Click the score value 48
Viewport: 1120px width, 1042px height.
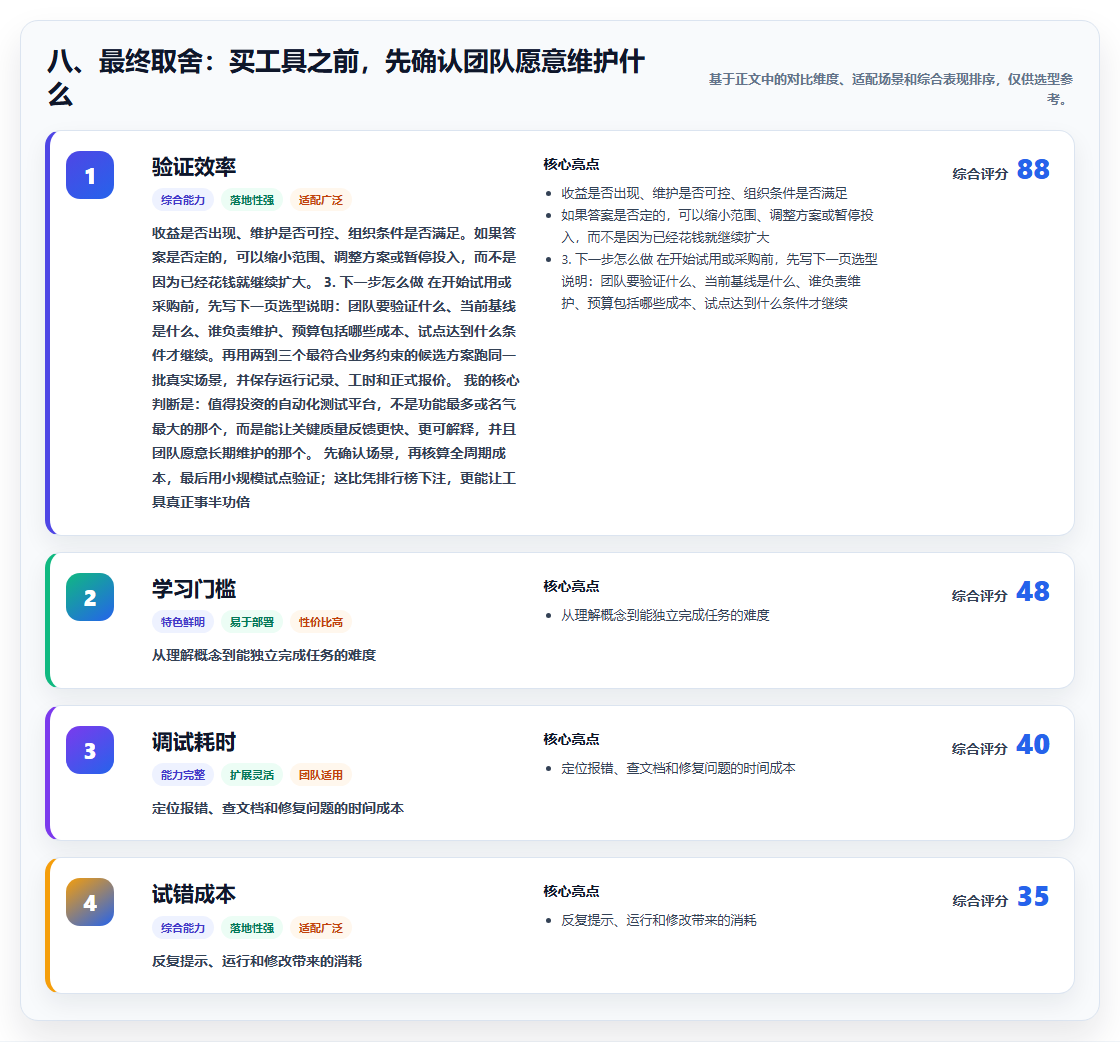coord(1033,591)
